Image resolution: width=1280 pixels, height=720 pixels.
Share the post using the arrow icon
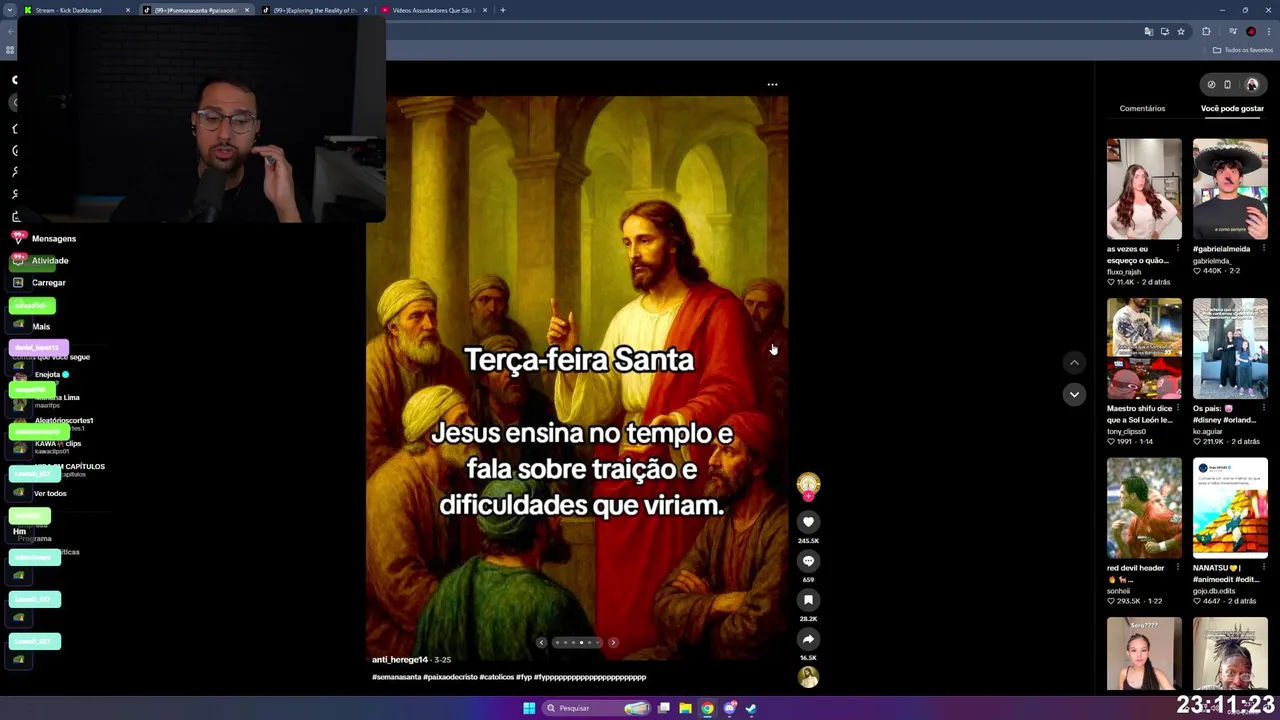[808, 639]
